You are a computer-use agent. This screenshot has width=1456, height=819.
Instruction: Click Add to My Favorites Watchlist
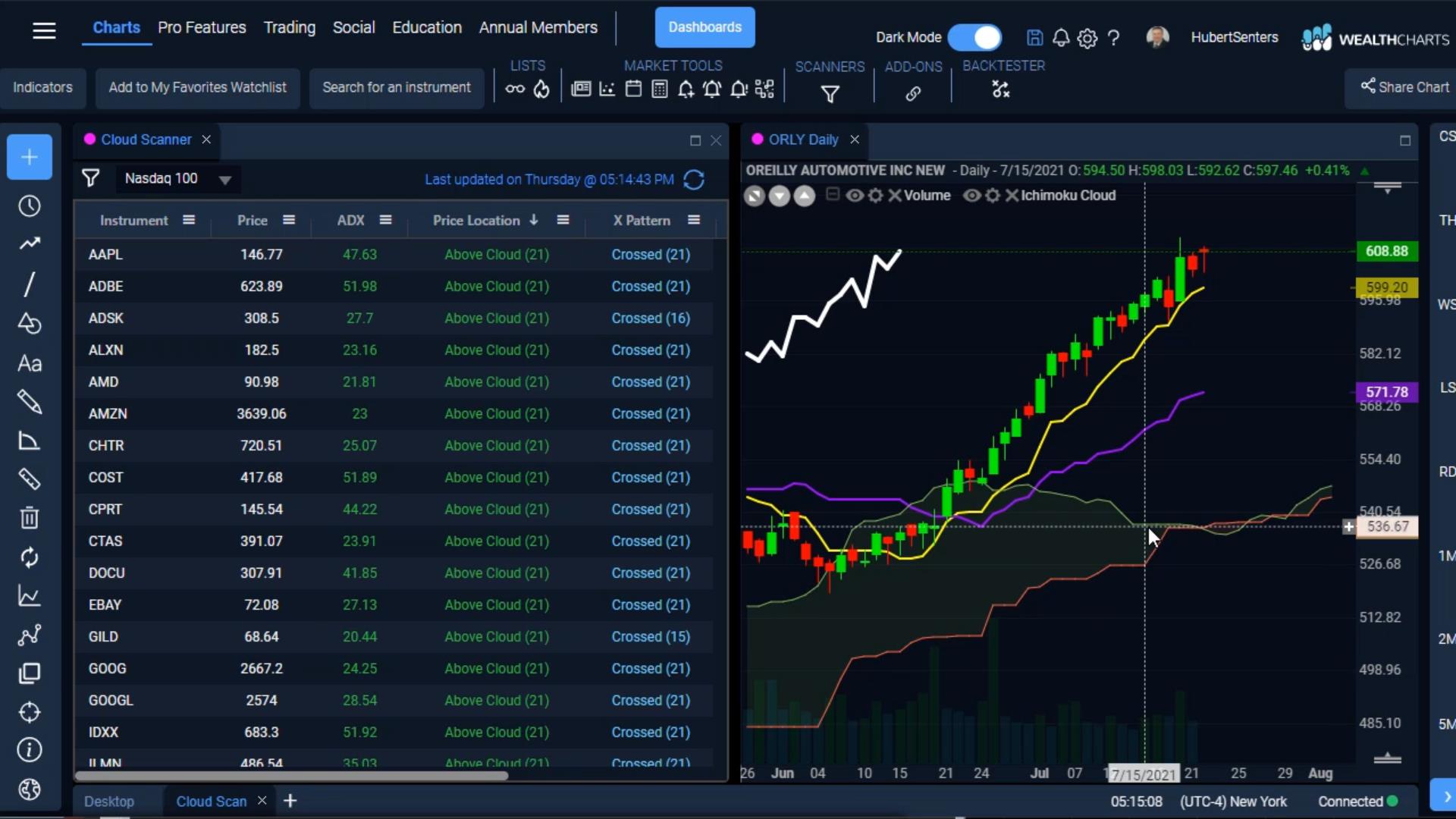[x=197, y=87]
